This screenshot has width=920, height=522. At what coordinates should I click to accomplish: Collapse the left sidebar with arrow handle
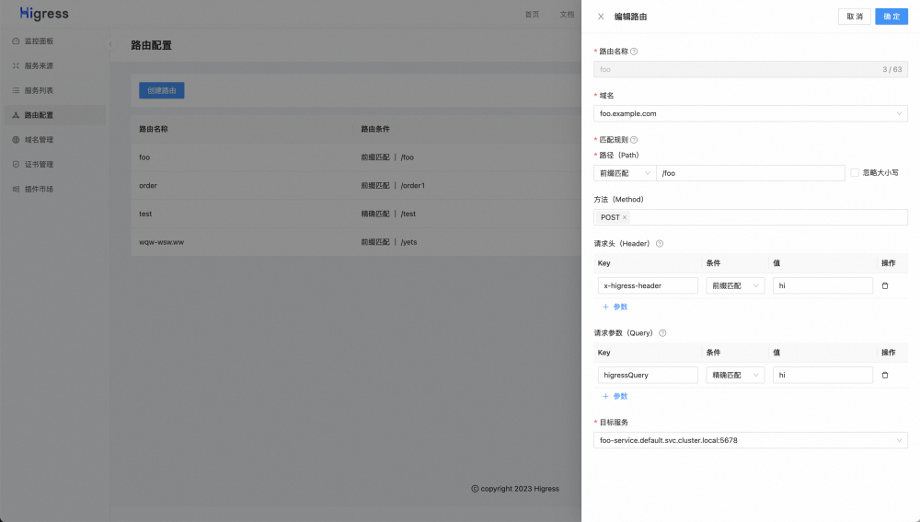pyautogui.click(x=110, y=44)
